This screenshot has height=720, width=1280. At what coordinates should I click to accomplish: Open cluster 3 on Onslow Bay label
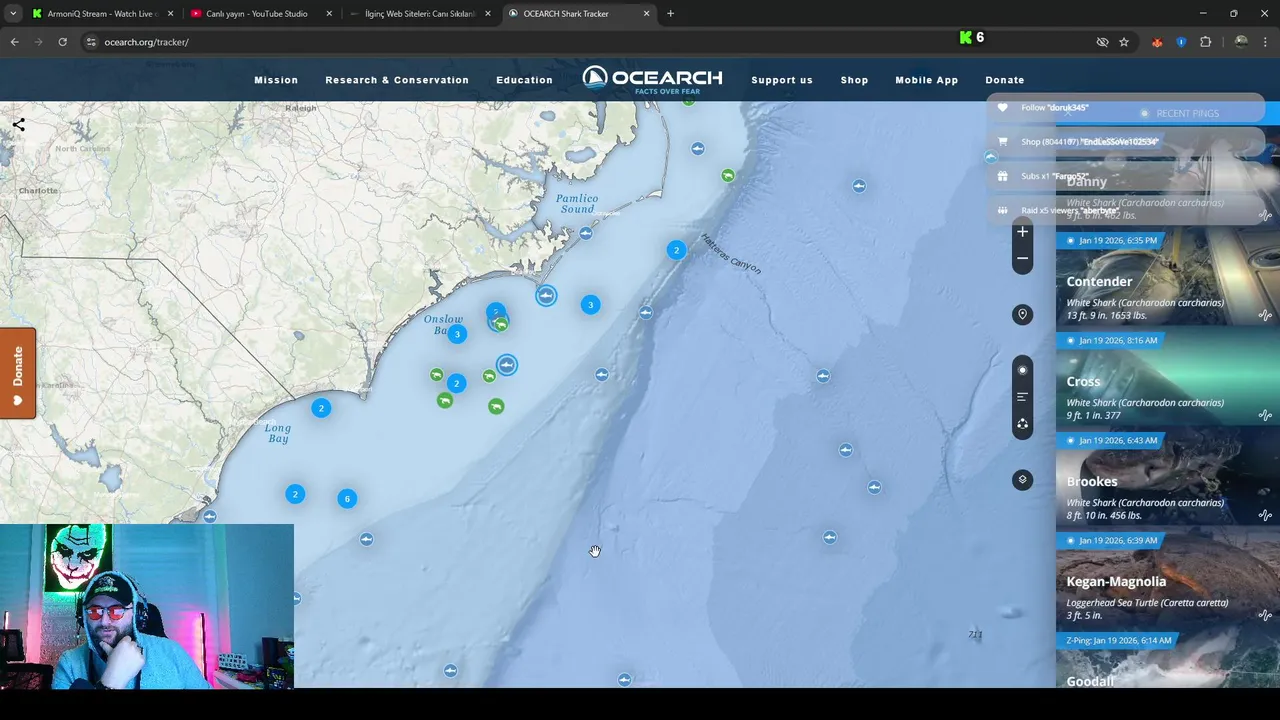tap(457, 334)
